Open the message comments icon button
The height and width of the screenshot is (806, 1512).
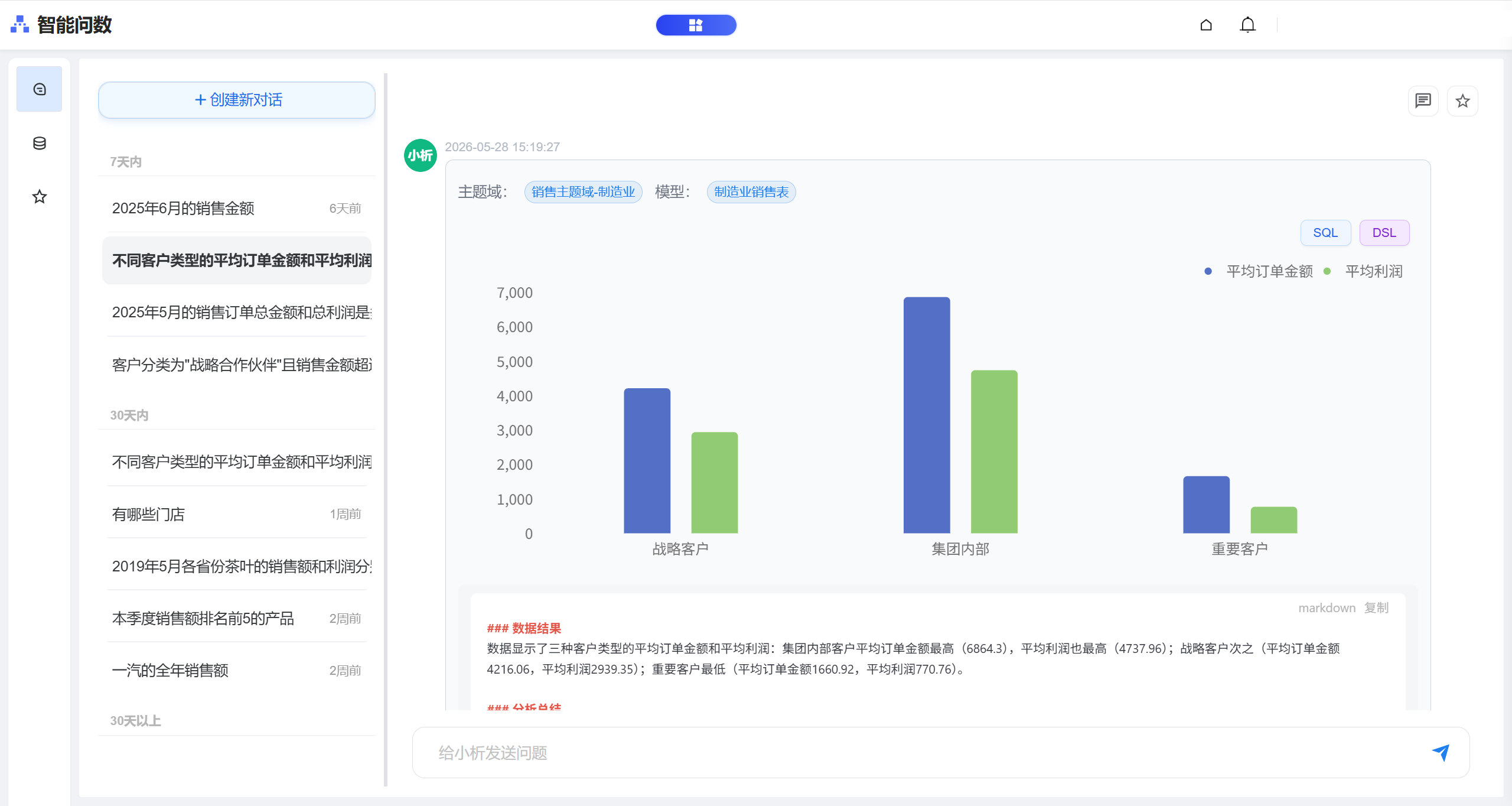click(x=1423, y=101)
